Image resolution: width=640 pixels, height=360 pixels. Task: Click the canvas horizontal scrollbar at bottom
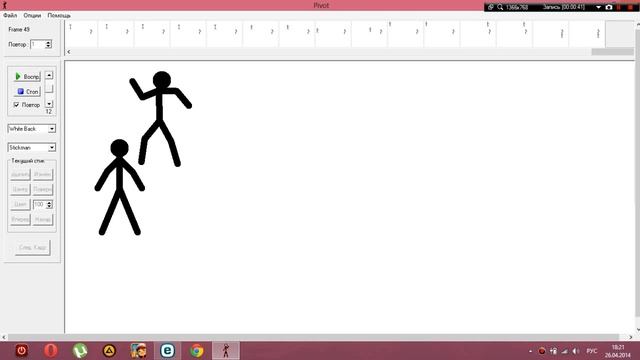(314, 337)
